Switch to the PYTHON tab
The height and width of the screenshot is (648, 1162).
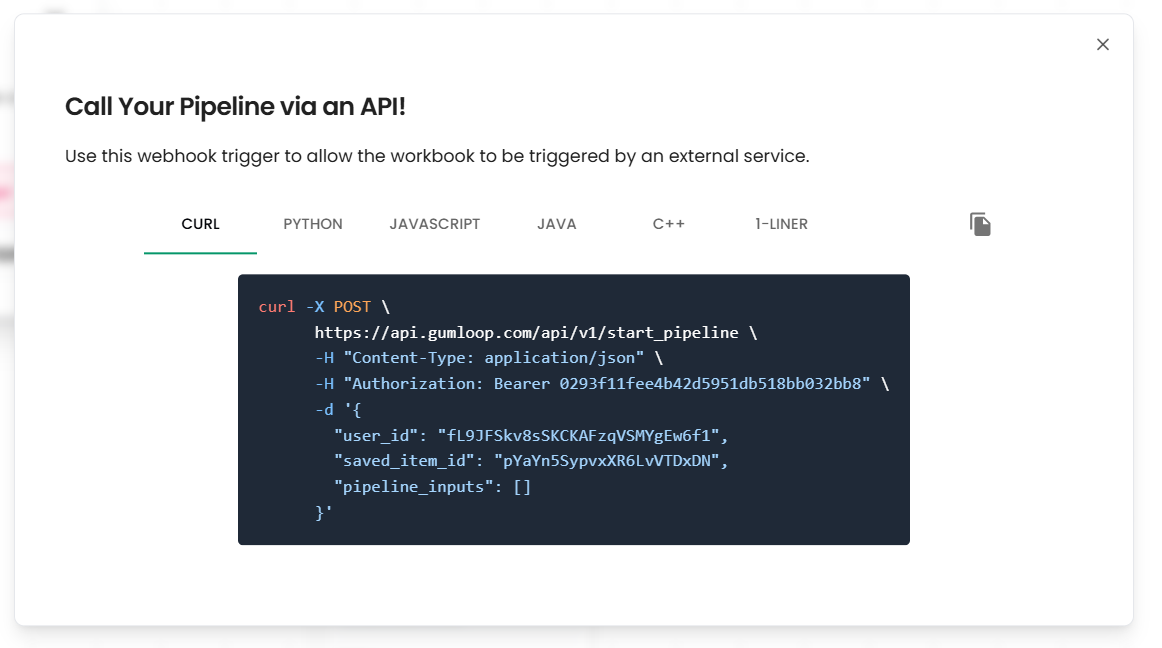point(313,224)
